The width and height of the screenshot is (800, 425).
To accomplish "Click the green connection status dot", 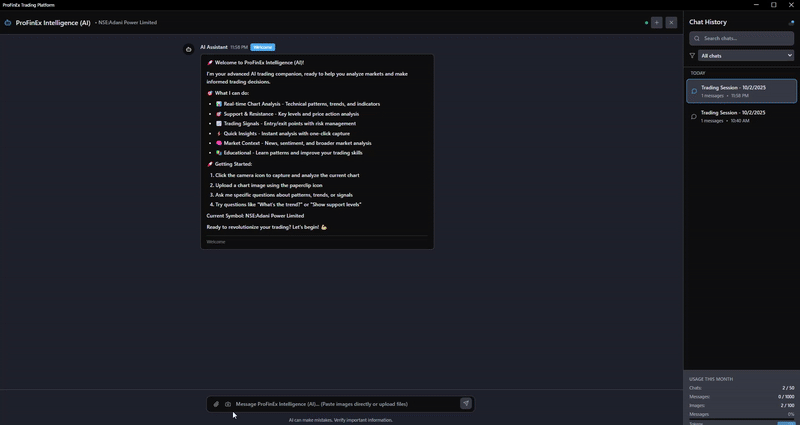I will point(646,22).
